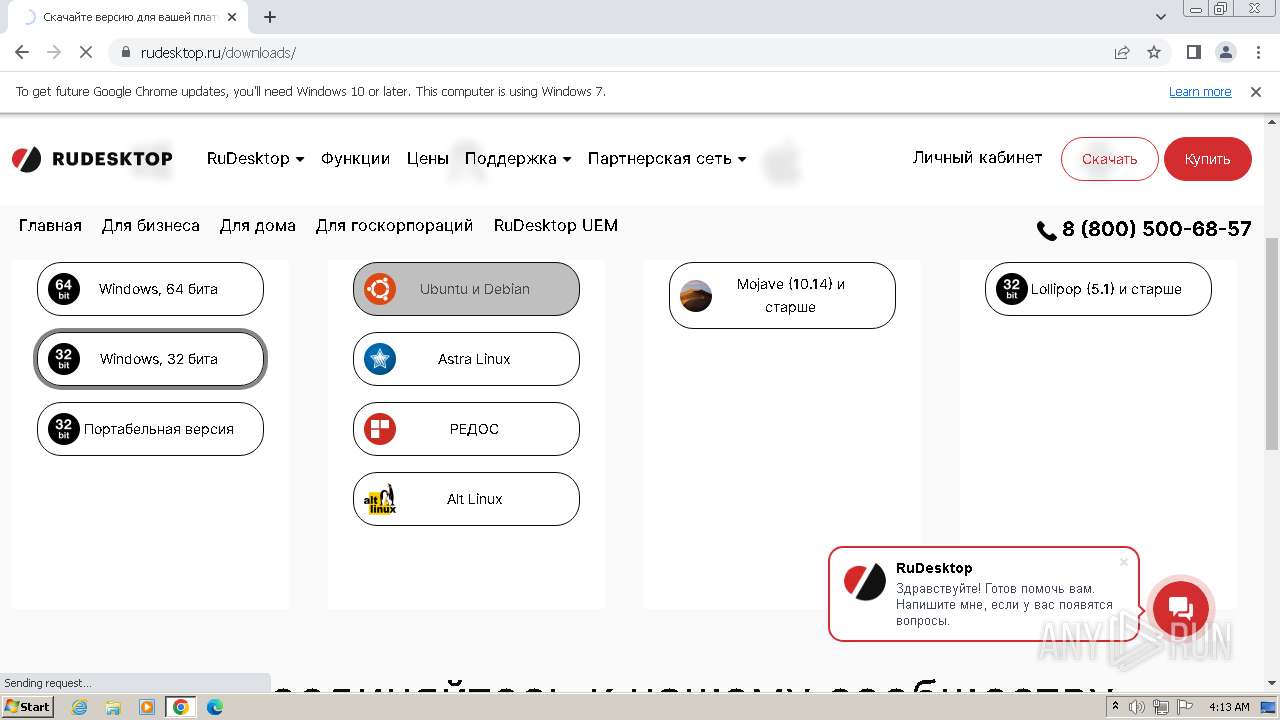Select Alt Linux download
The width and height of the screenshot is (1280, 720).
pyautogui.click(x=466, y=499)
